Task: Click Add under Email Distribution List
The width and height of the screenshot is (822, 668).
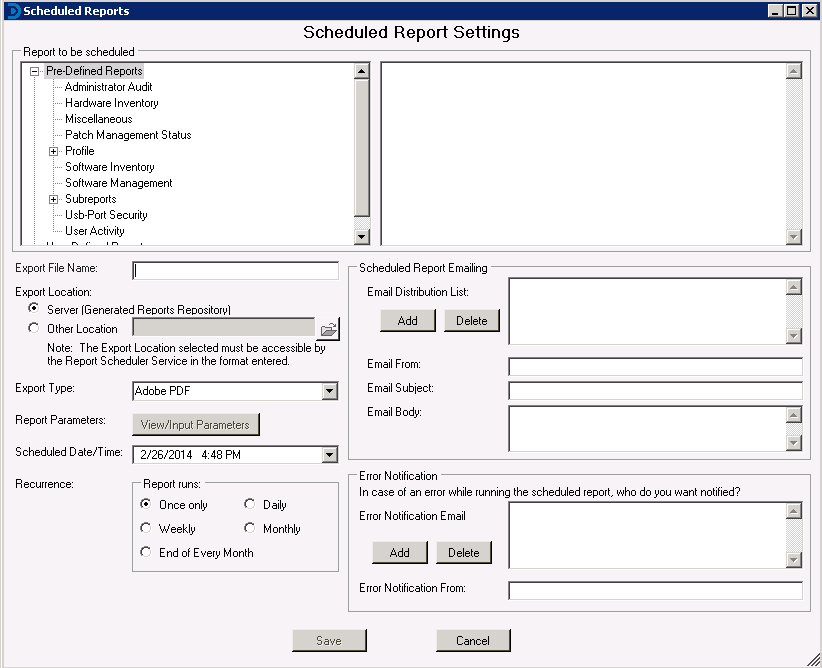Action: click(x=407, y=320)
